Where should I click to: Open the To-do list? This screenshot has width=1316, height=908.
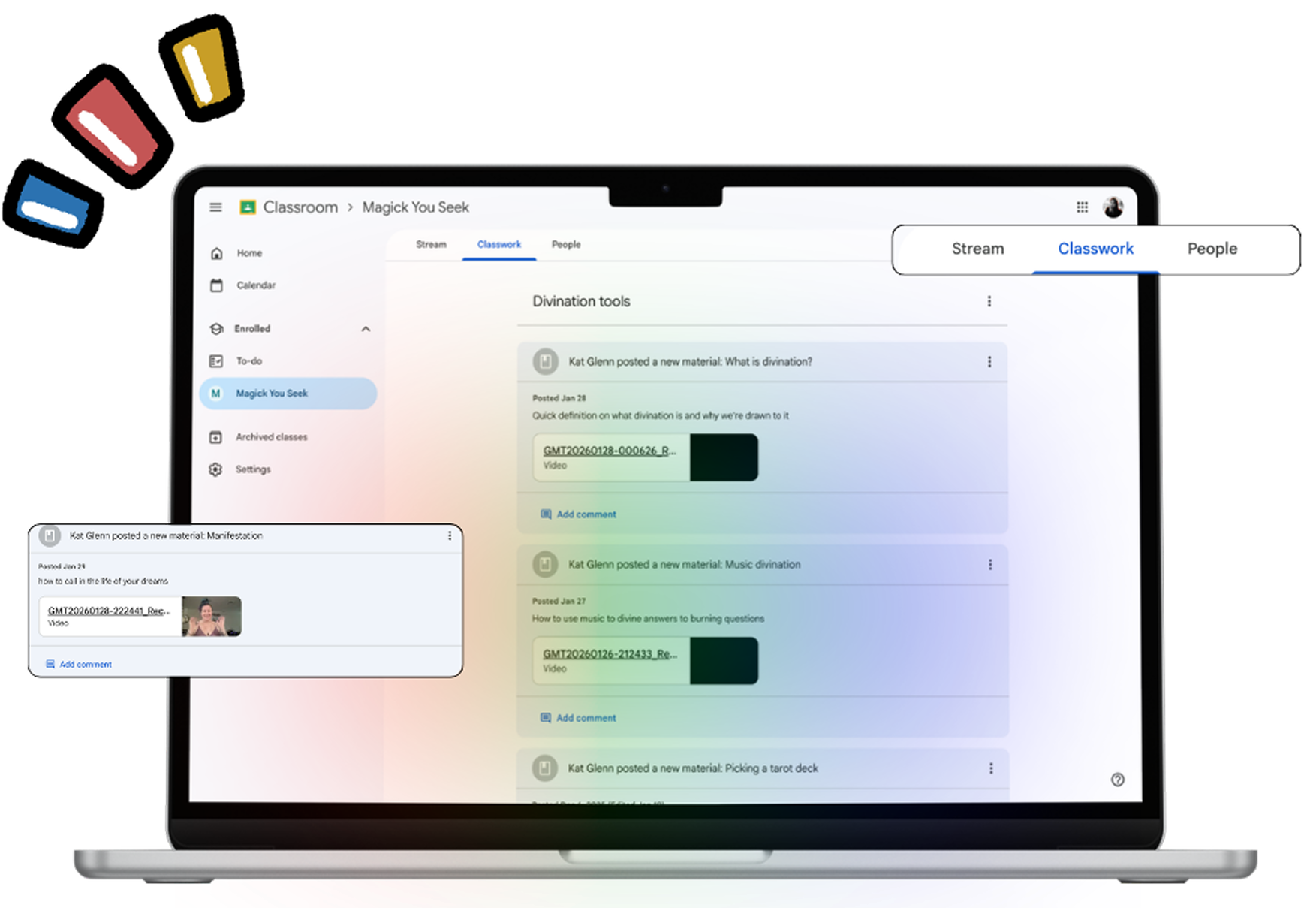coord(248,361)
